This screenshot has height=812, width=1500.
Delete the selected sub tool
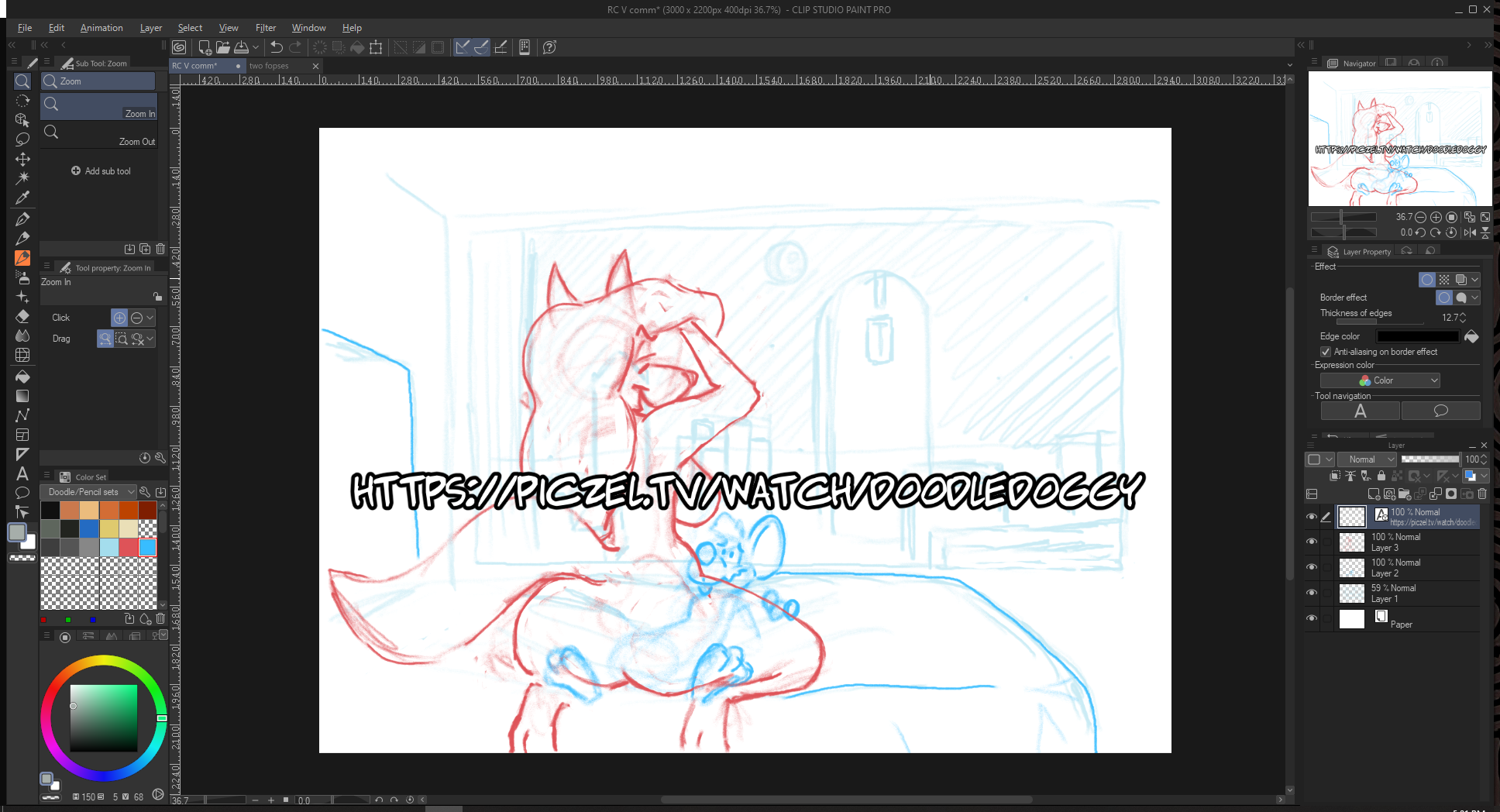(x=160, y=249)
